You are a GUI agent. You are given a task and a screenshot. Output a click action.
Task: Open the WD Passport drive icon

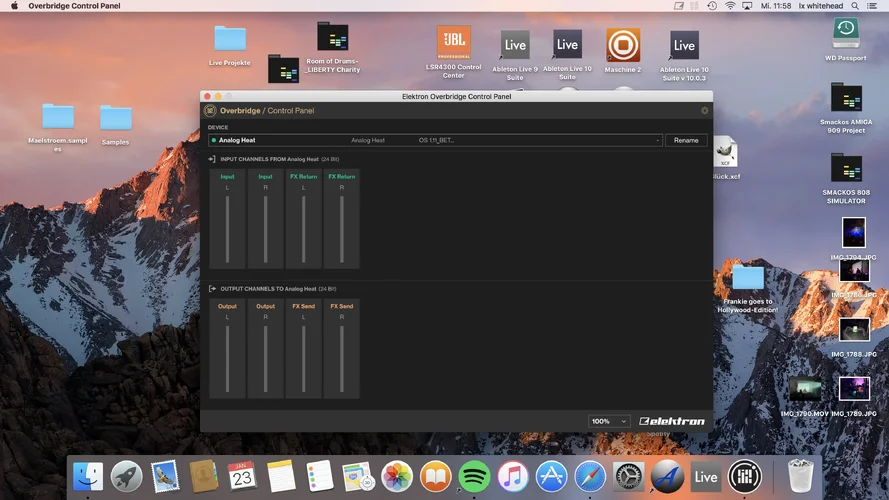click(845, 32)
